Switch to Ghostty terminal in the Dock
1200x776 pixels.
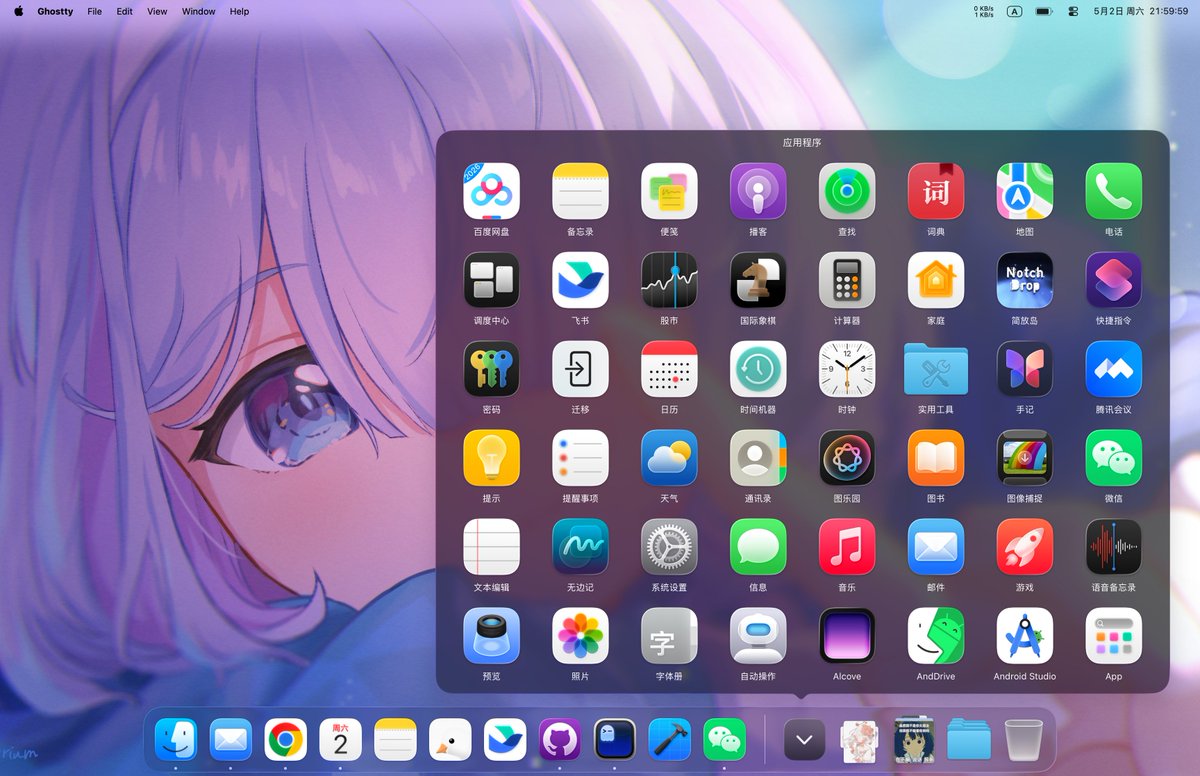coord(615,740)
